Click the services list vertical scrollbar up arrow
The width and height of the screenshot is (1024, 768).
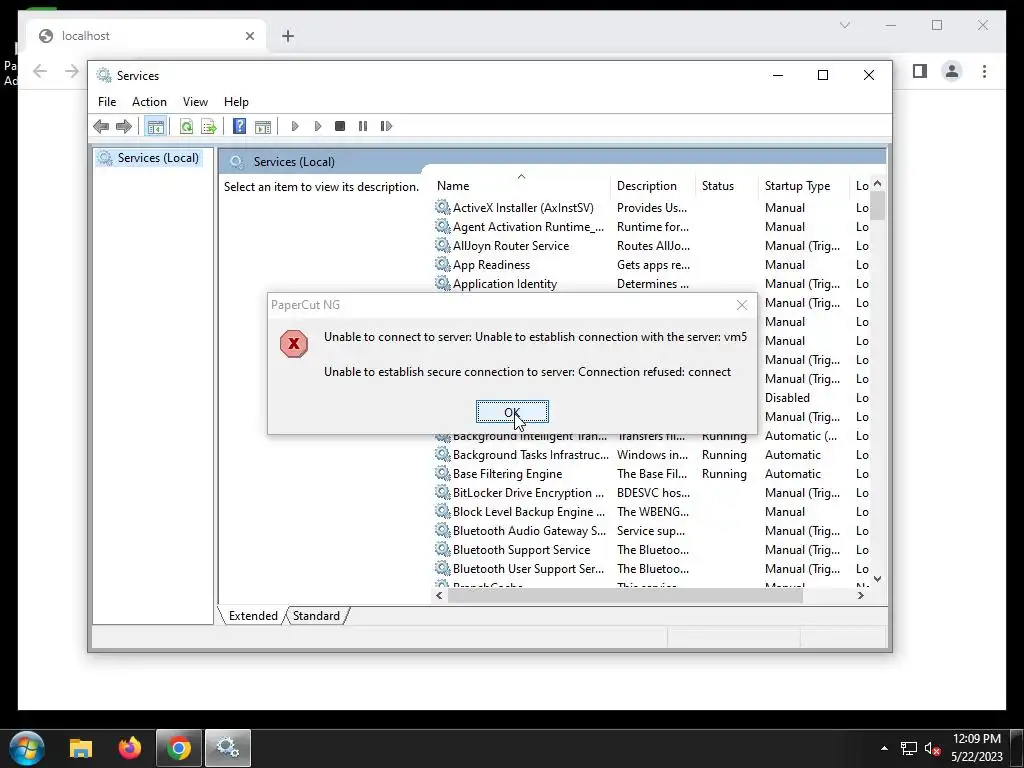(x=878, y=184)
